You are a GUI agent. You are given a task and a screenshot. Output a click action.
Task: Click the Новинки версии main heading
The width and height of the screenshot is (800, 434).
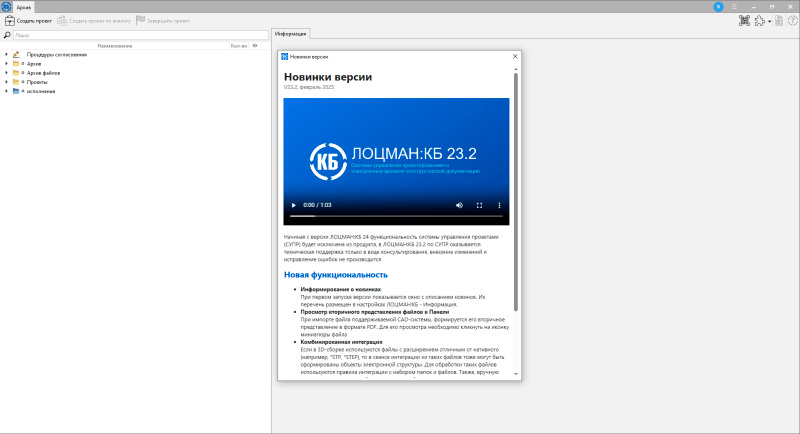click(x=328, y=77)
